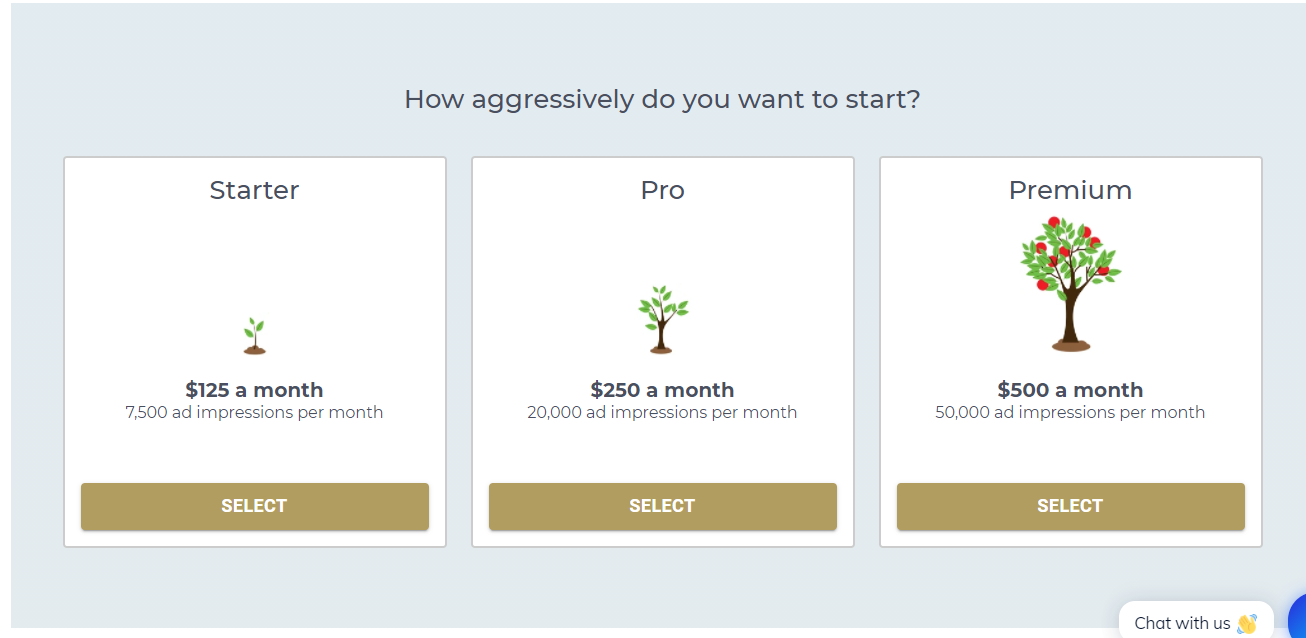Viewport: 1306px width, 638px height.
Task: Select the Pro plan button
Action: click(x=663, y=506)
